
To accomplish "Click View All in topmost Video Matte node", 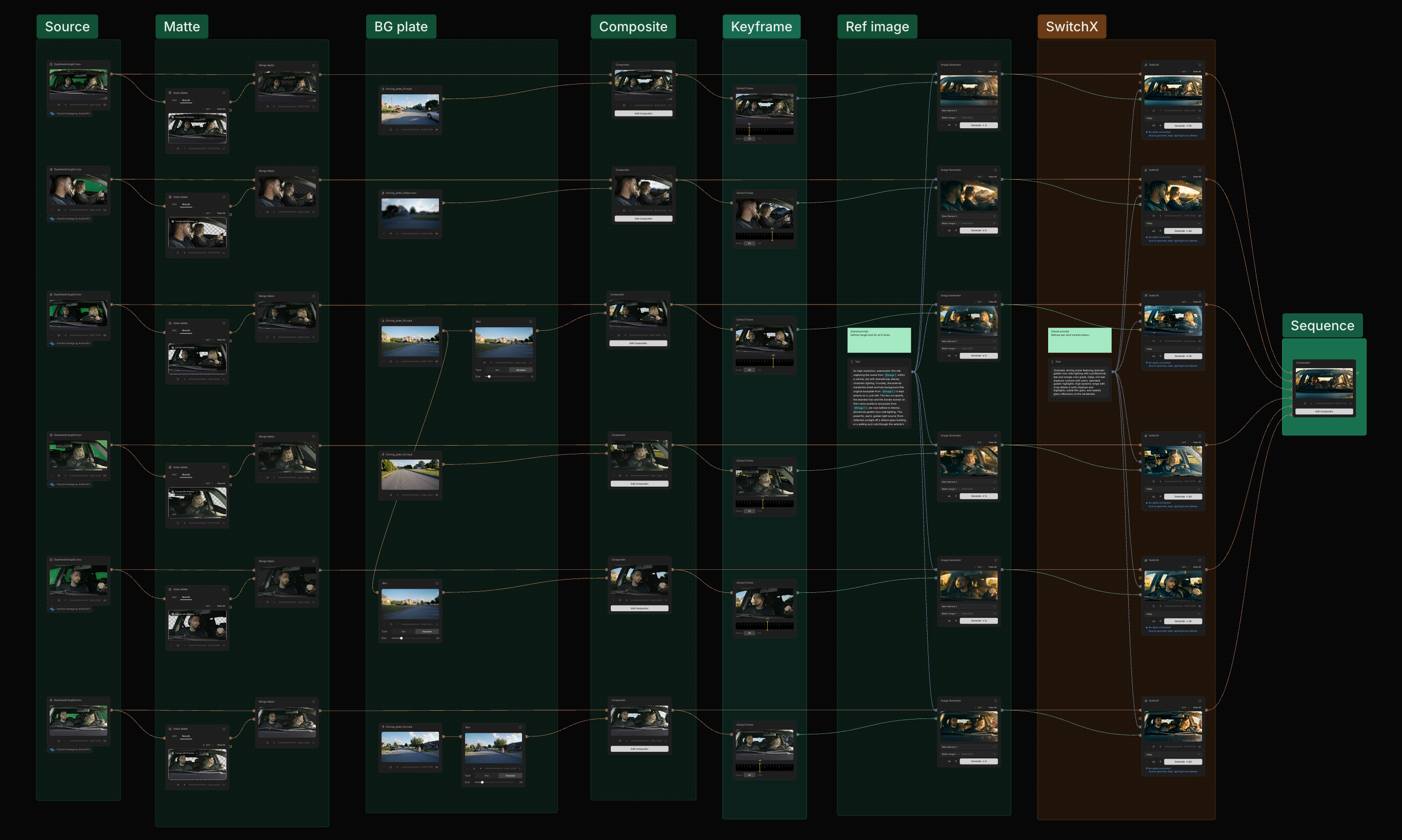I will (x=221, y=109).
